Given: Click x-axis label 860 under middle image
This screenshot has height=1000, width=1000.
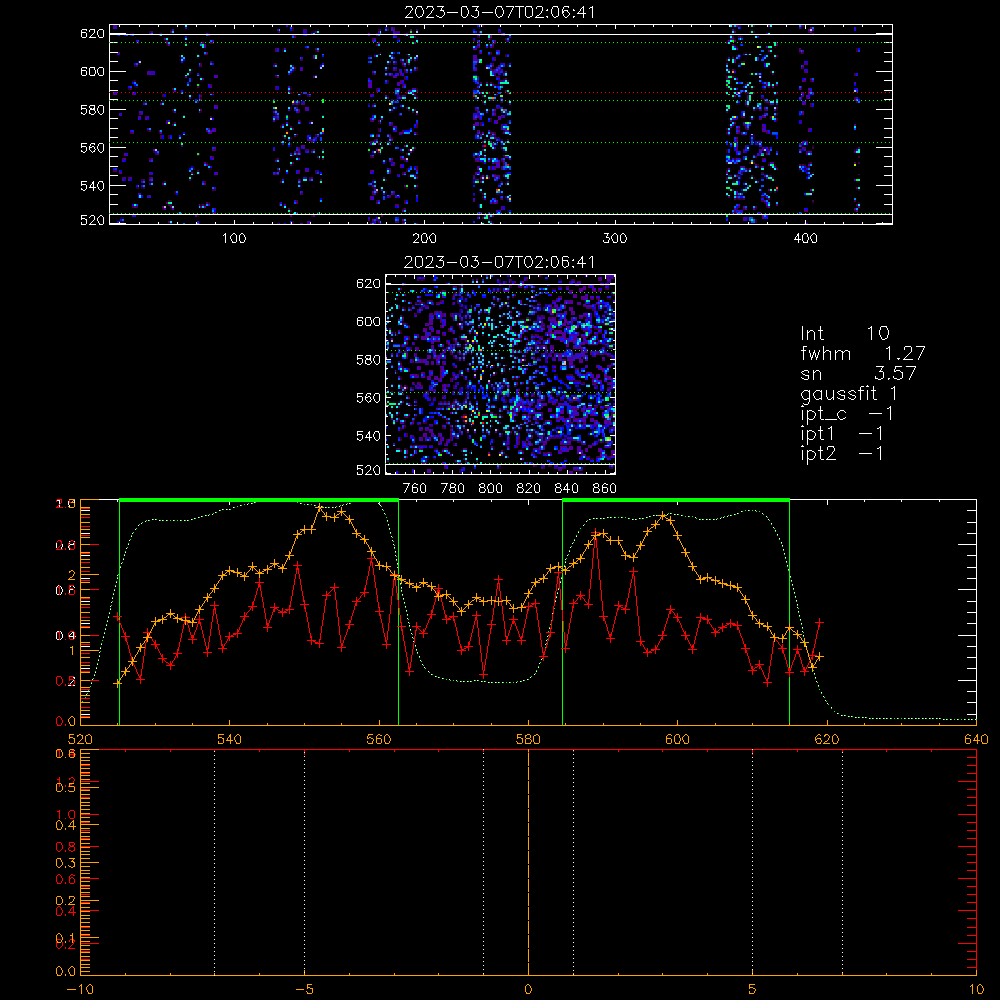Looking at the screenshot, I should (605, 489).
